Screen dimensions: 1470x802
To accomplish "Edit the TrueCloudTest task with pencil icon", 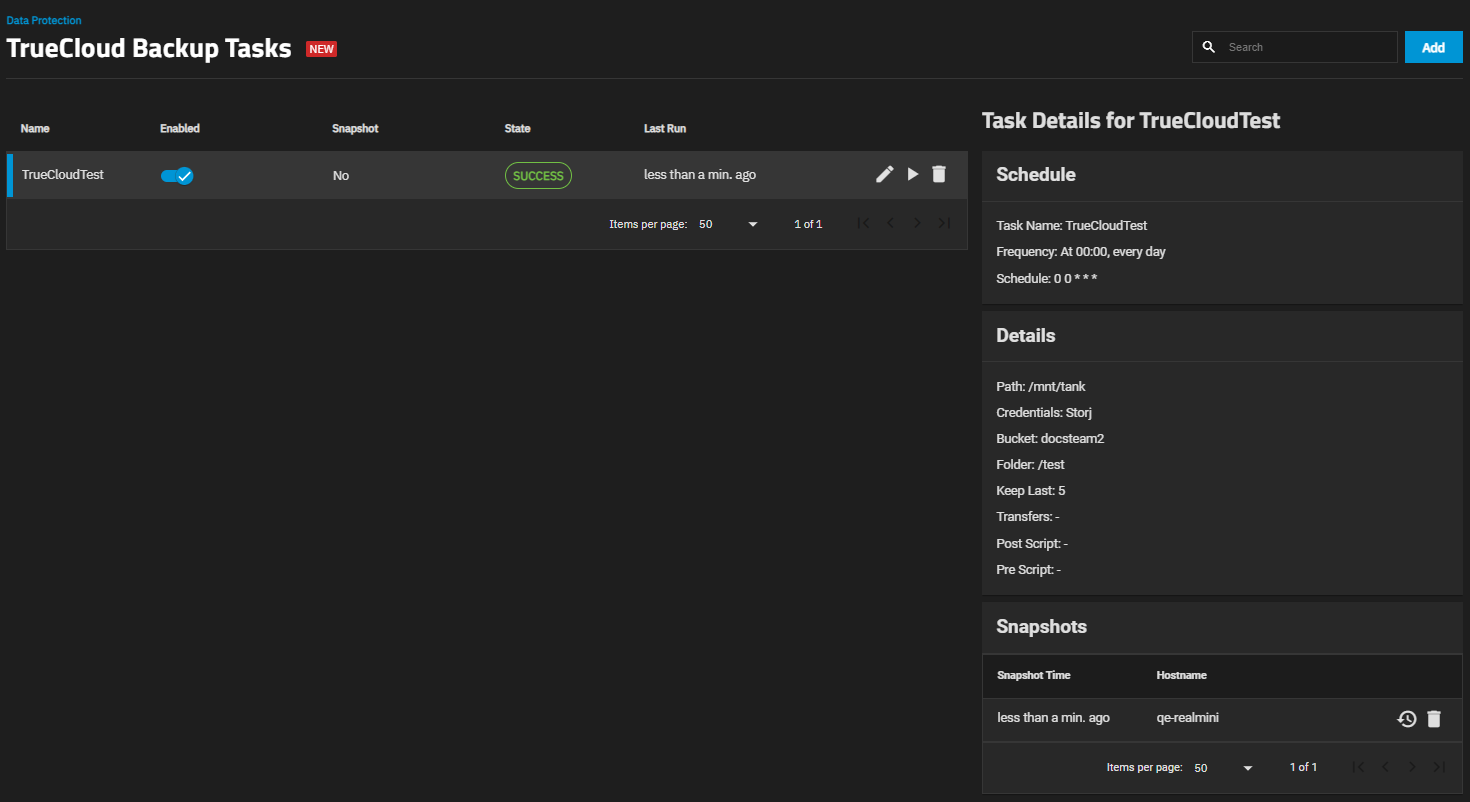I will pos(884,175).
